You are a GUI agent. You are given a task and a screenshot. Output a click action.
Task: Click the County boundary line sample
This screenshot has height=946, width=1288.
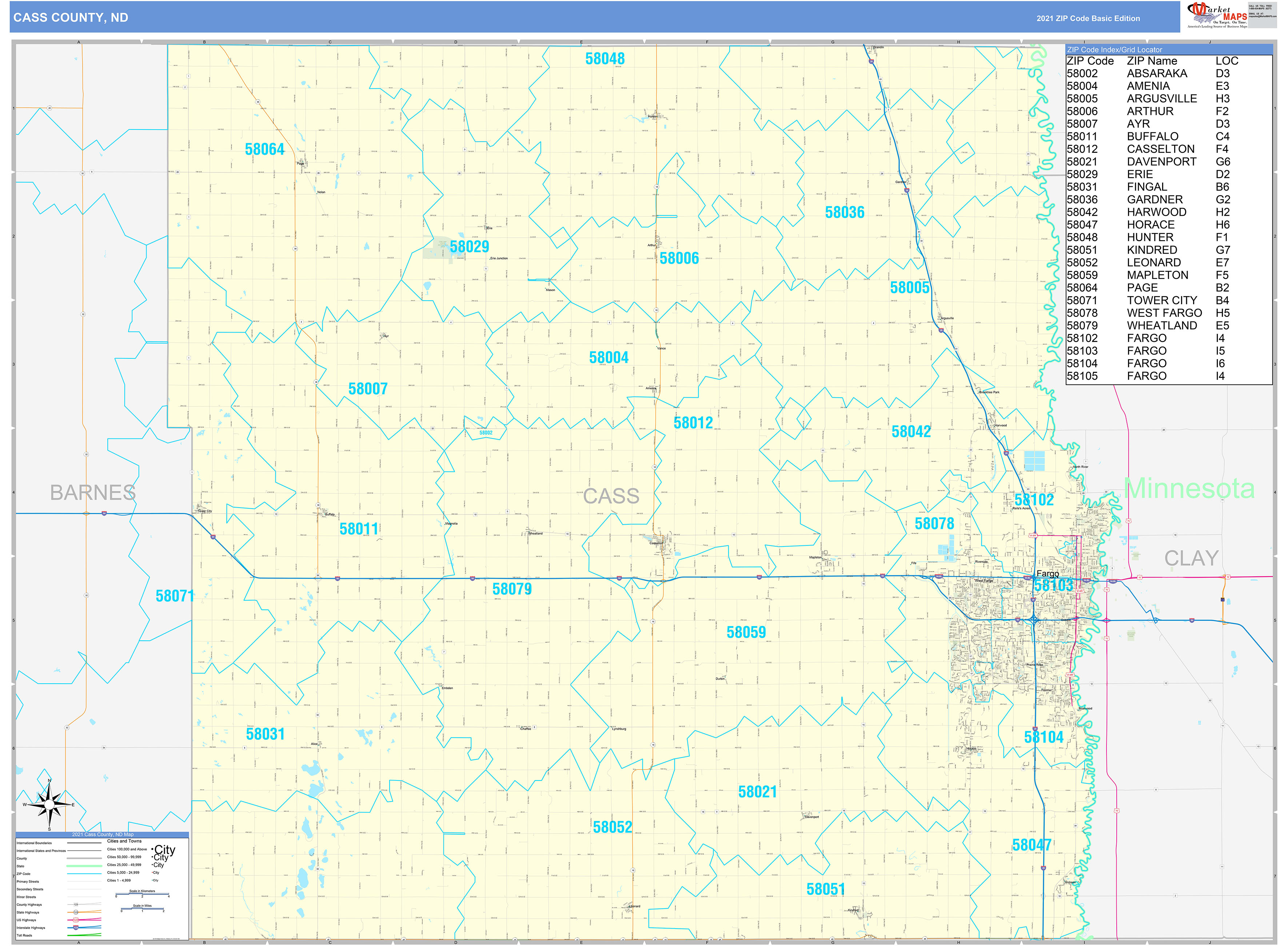(84, 859)
